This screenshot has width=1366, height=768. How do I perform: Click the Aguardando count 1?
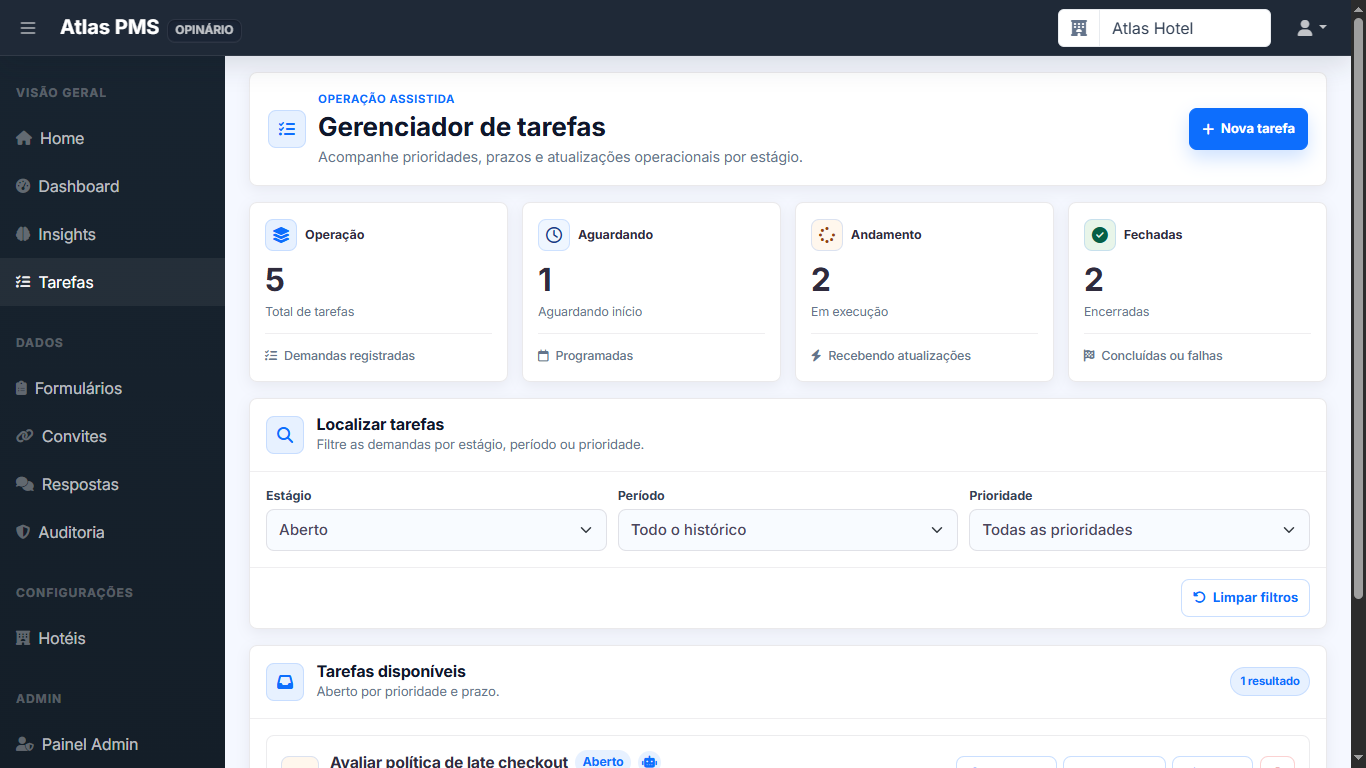(545, 280)
